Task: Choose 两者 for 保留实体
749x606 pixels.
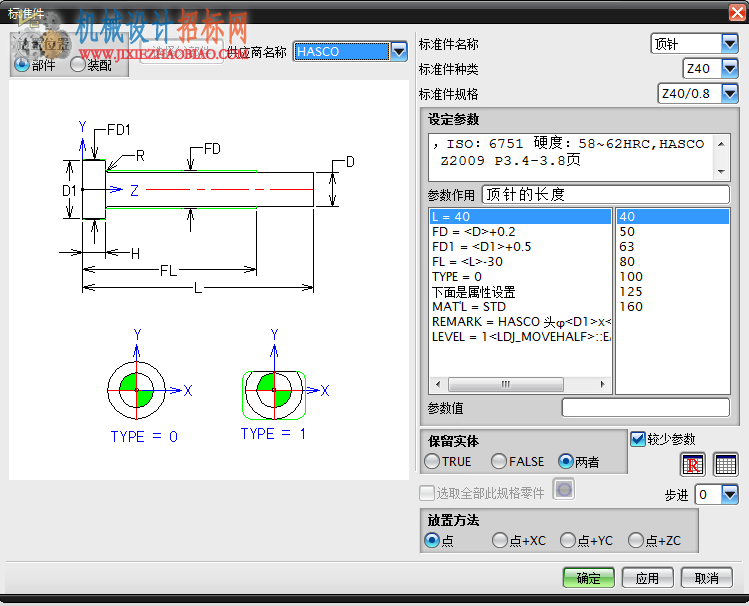Action: click(x=566, y=461)
